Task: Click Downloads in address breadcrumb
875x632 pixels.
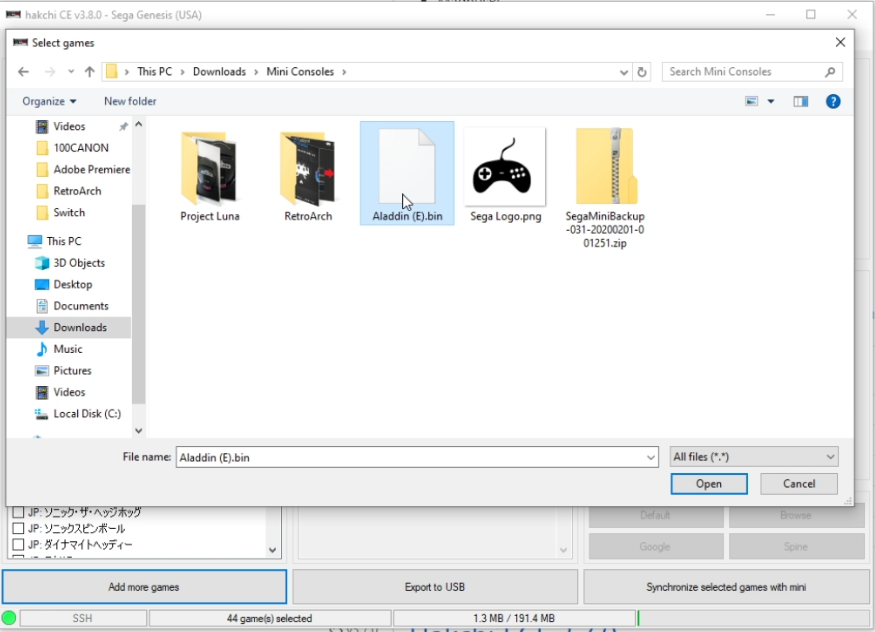Action: pyautogui.click(x=219, y=72)
